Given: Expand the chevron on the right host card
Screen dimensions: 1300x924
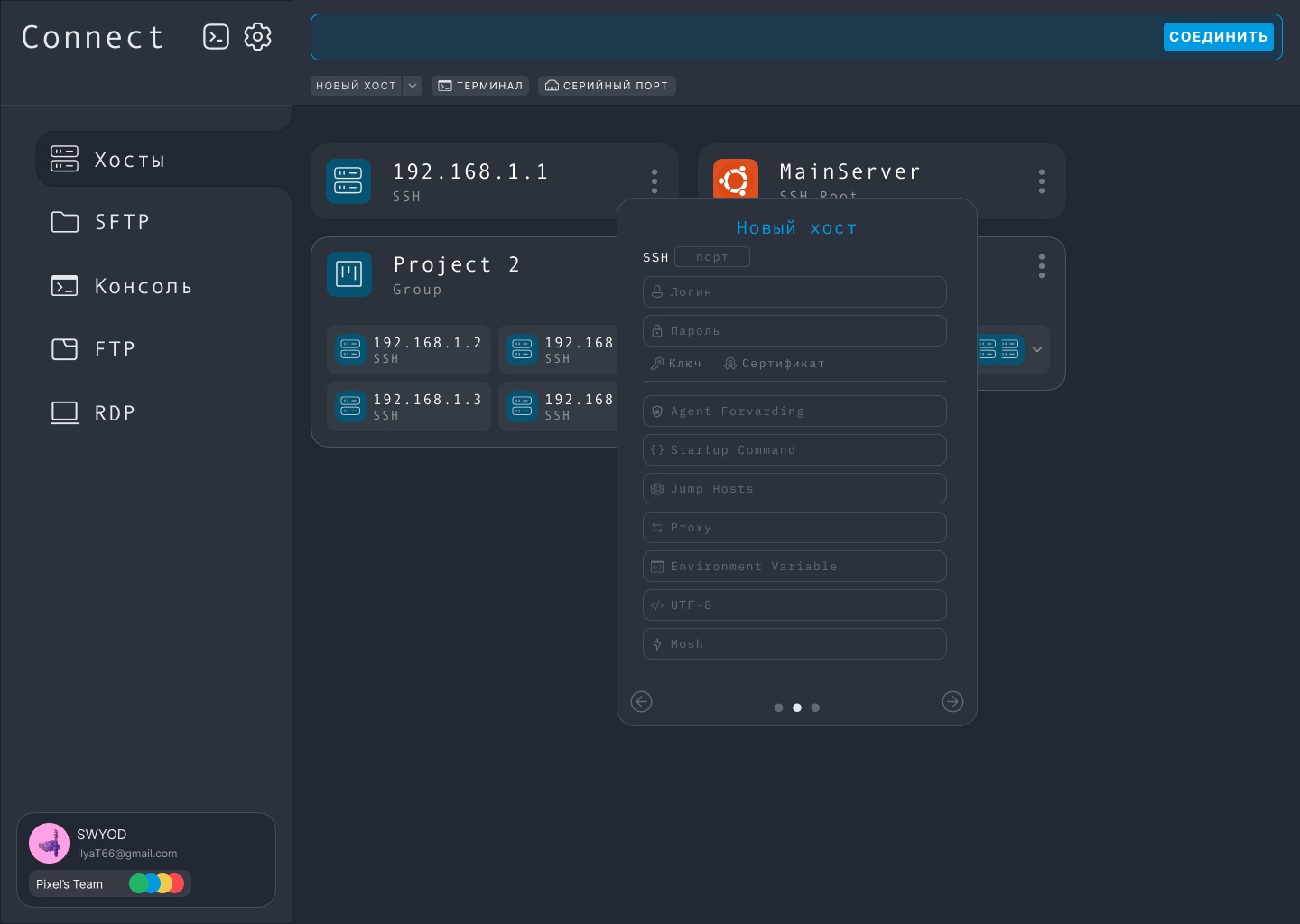Looking at the screenshot, I should click(1036, 349).
